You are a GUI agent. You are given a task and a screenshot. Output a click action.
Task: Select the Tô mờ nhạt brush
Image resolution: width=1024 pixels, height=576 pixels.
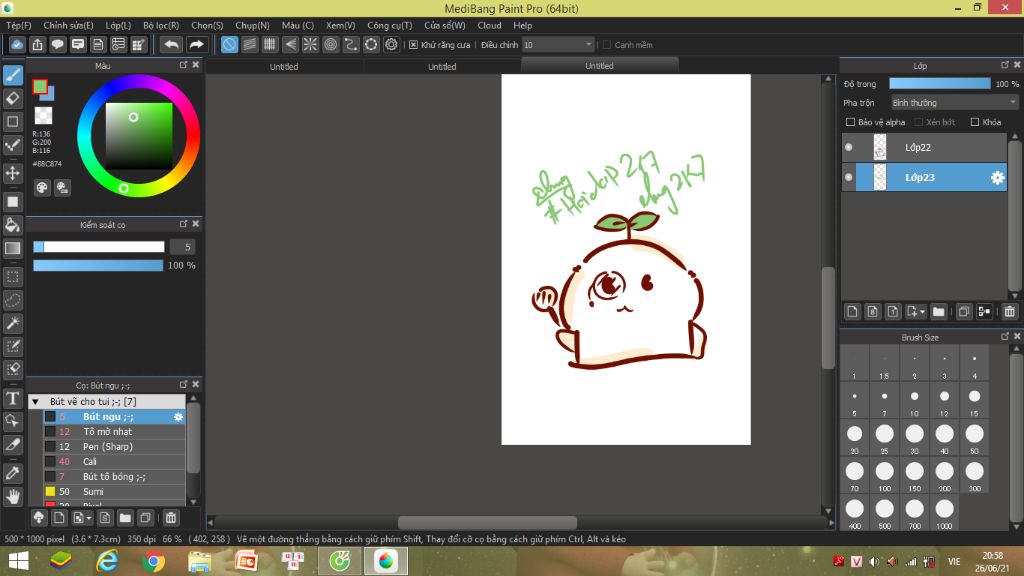pyautogui.click(x=114, y=432)
